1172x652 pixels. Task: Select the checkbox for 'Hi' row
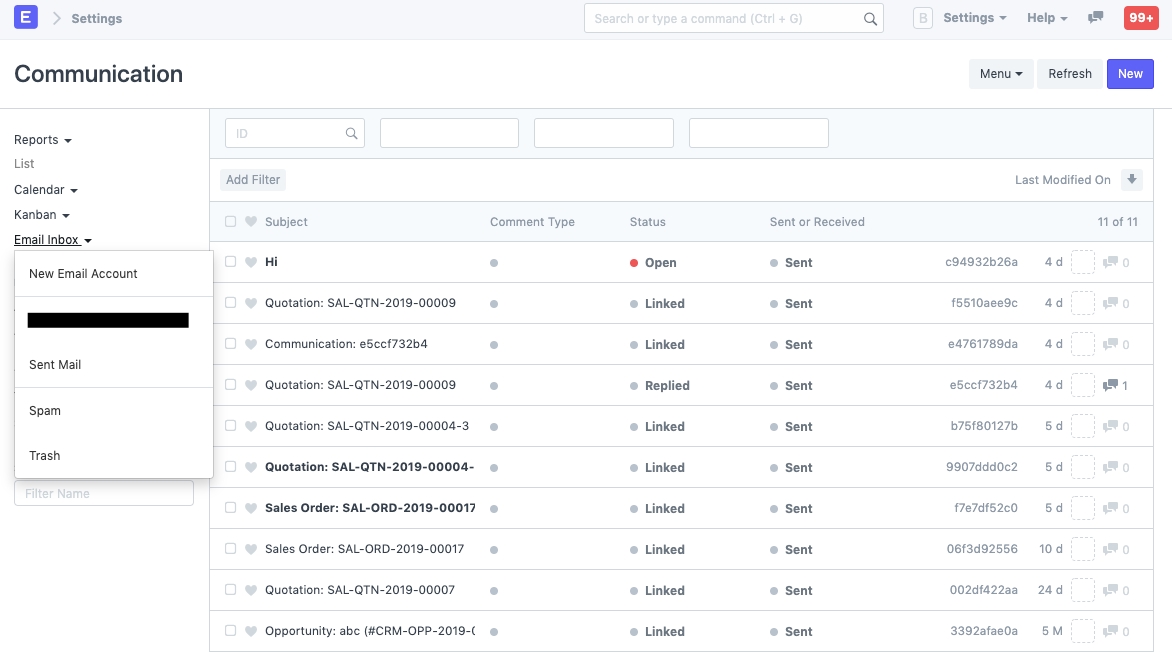click(230, 262)
